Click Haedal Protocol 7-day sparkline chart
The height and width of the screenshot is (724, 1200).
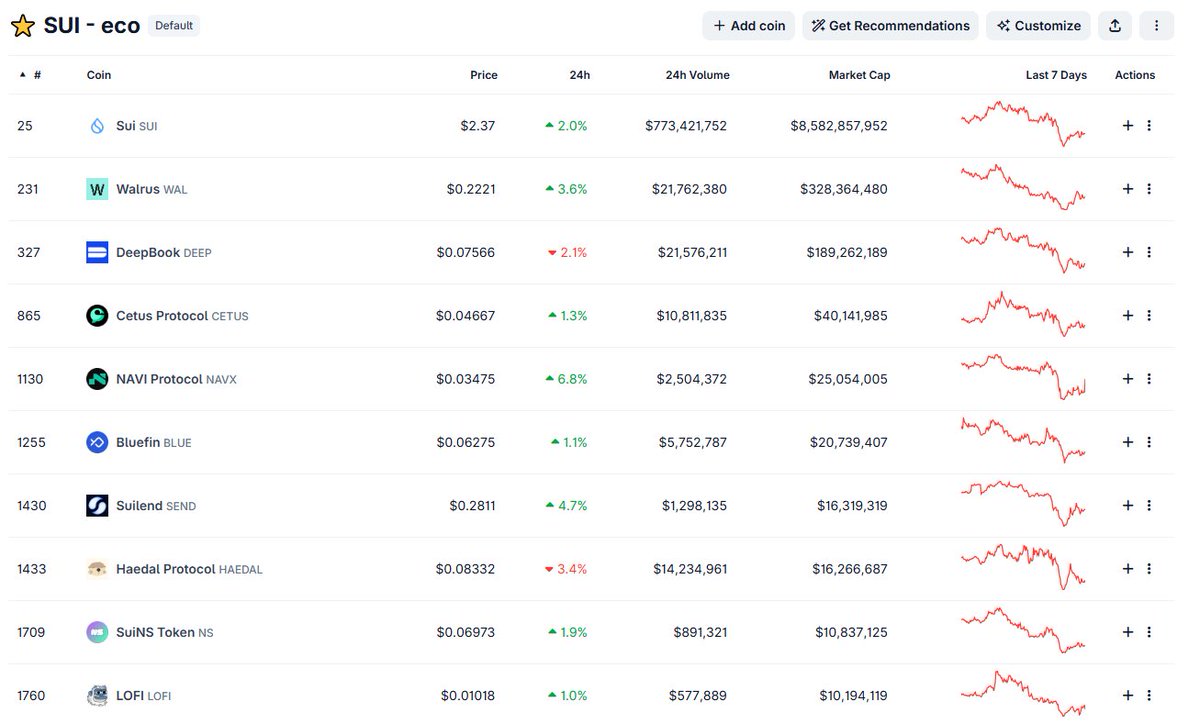(1023, 566)
